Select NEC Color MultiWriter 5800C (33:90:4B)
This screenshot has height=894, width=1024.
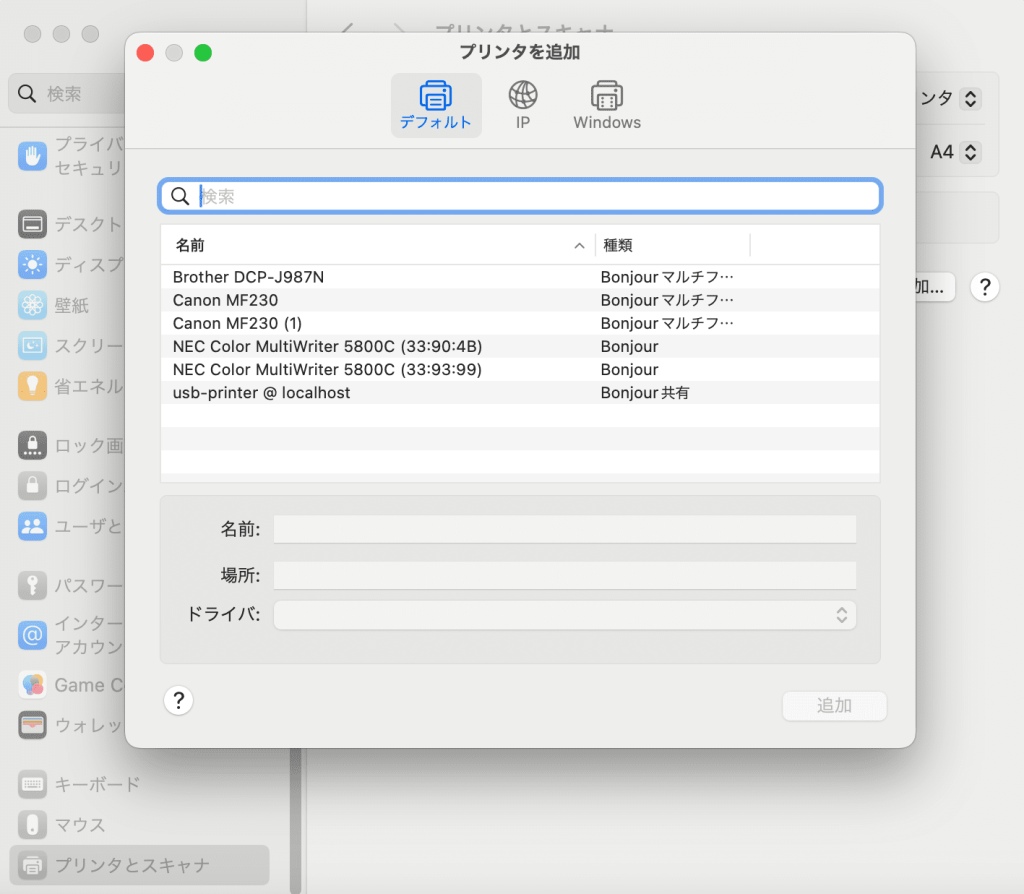[x=520, y=347]
